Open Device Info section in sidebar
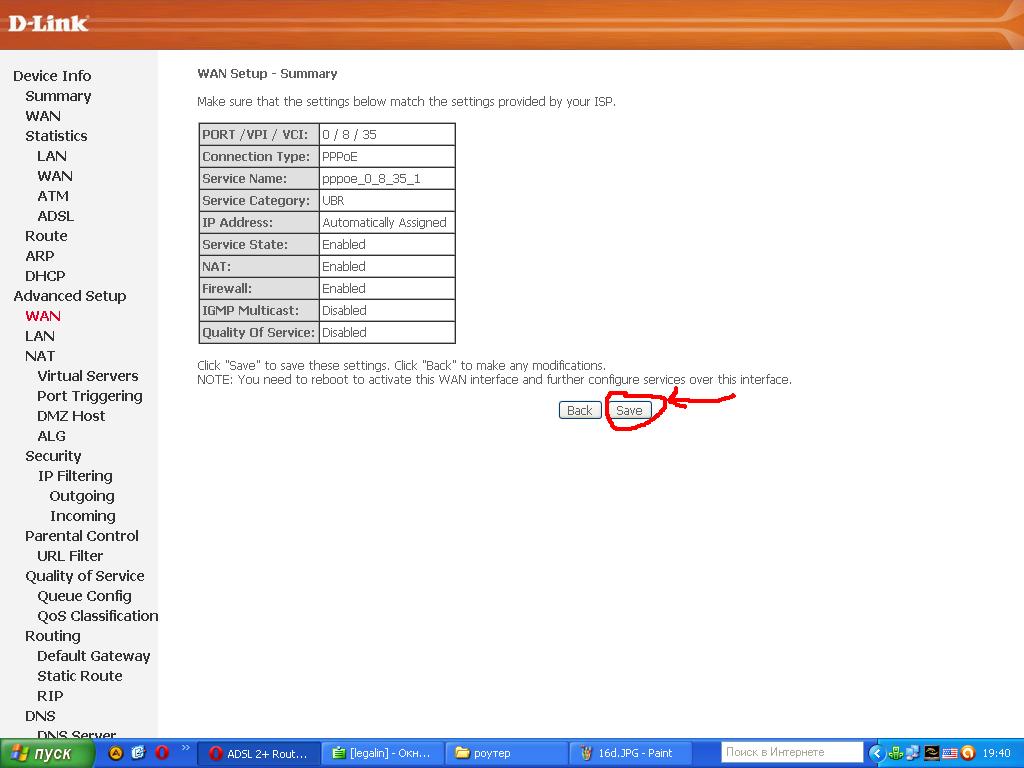The image size is (1024, 768). click(x=52, y=76)
